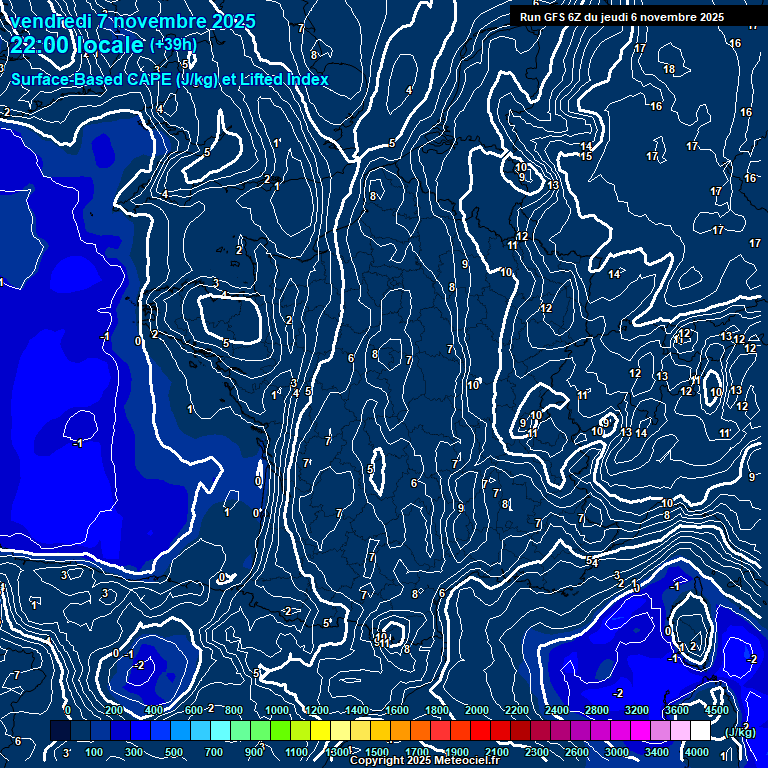Click the legend value '4500'

click(x=717, y=710)
